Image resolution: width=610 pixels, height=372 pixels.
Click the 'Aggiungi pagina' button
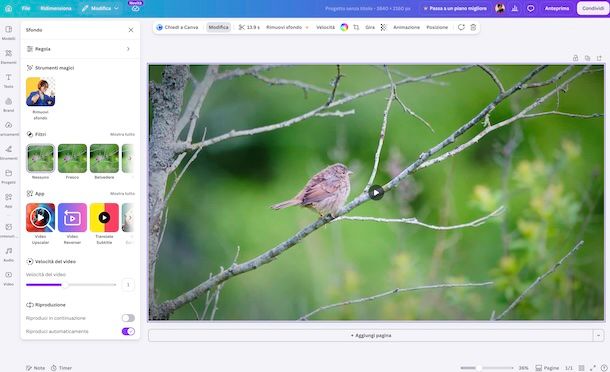click(x=370, y=335)
